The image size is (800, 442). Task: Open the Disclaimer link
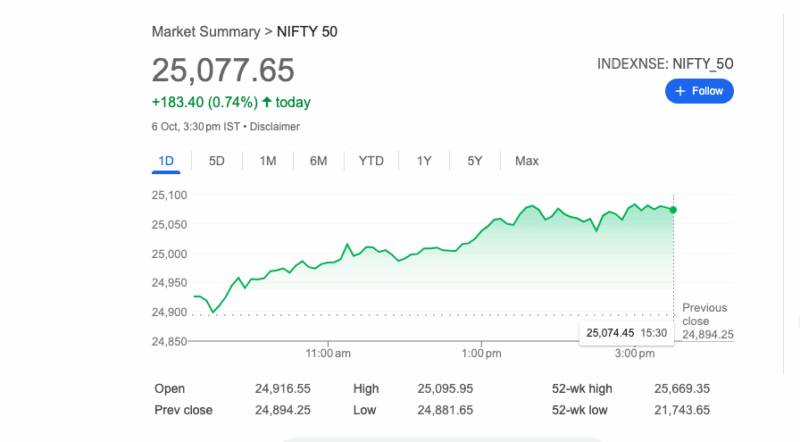274,127
